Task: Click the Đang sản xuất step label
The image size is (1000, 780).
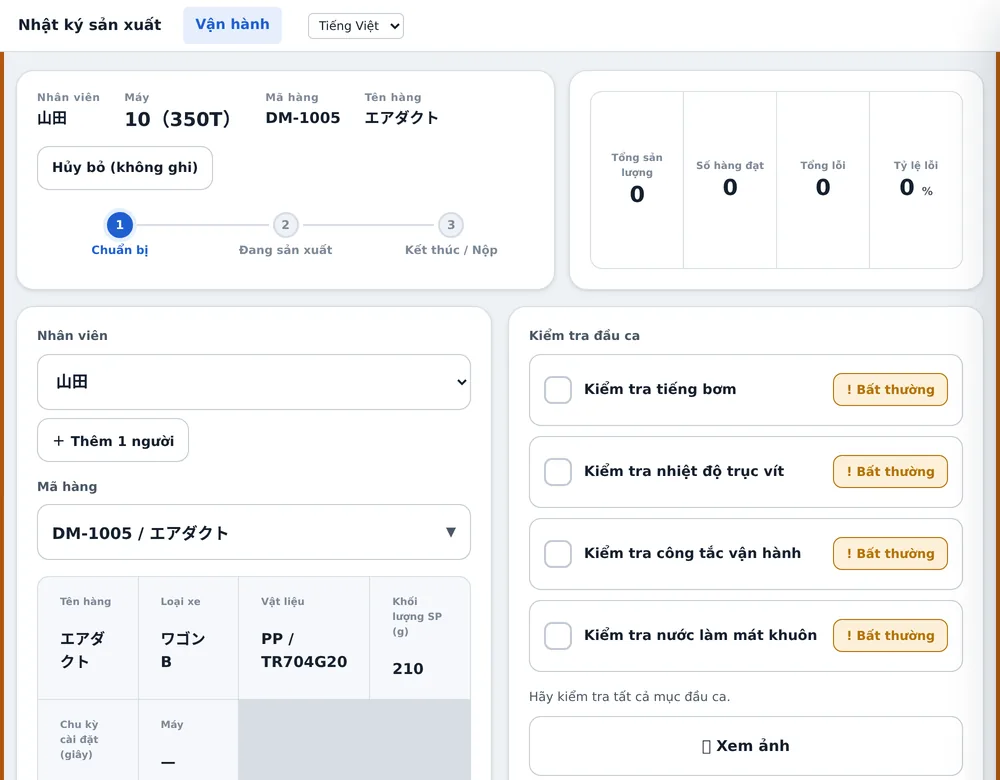Action: click(285, 250)
